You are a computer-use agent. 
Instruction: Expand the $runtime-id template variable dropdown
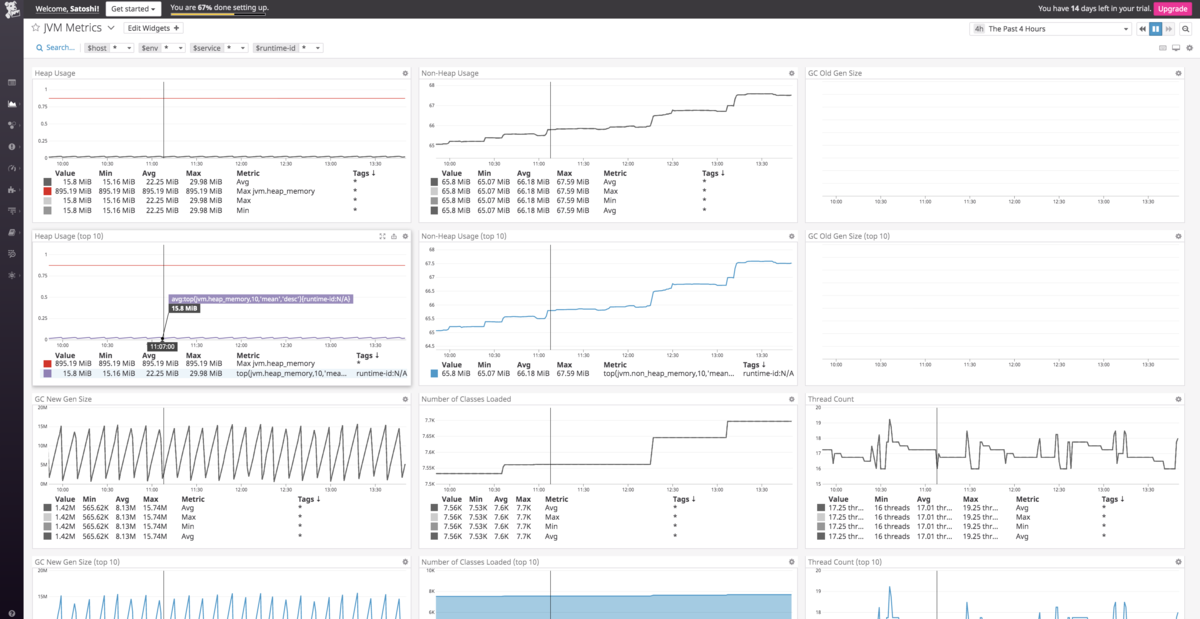click(x=310, y=47)
